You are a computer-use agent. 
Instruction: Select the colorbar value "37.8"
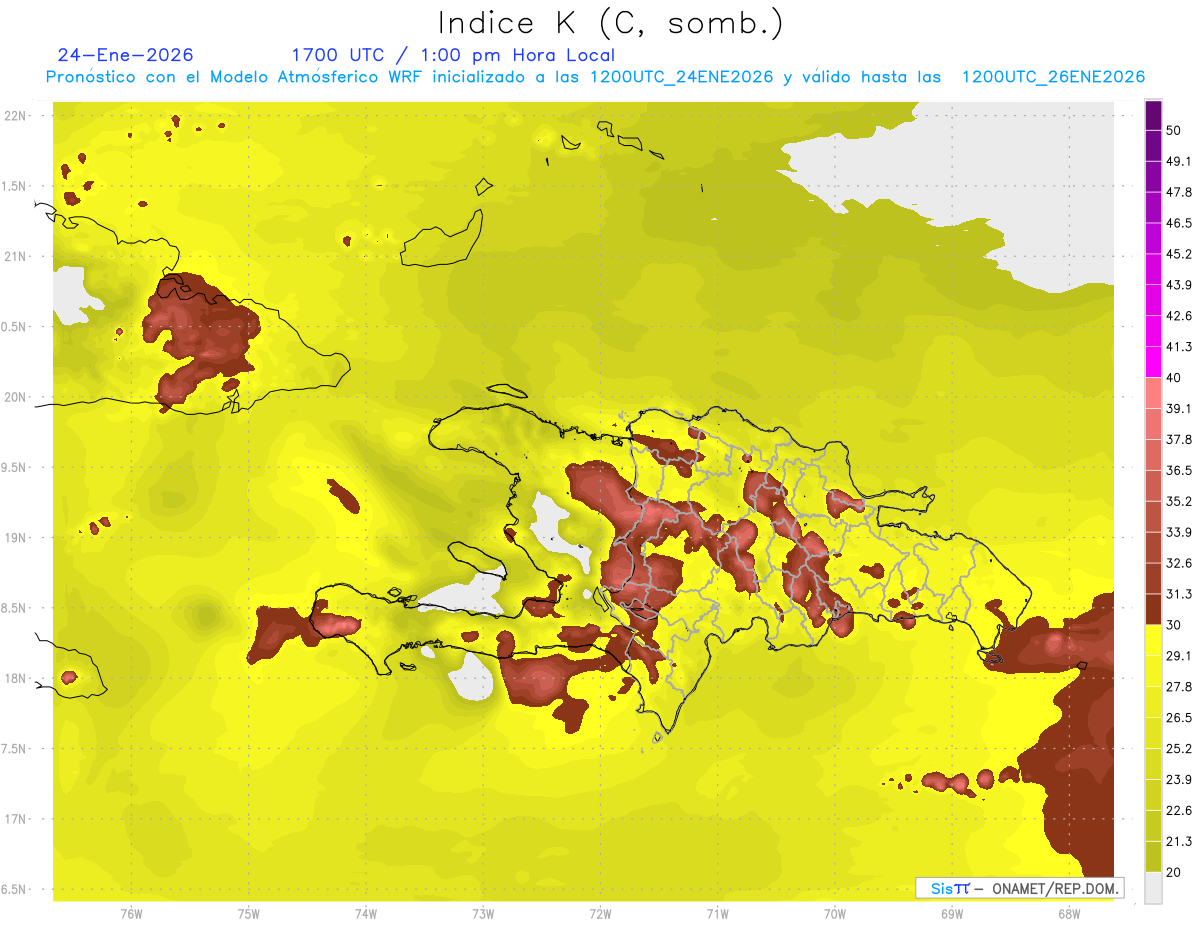click(x=1179, y=439)
